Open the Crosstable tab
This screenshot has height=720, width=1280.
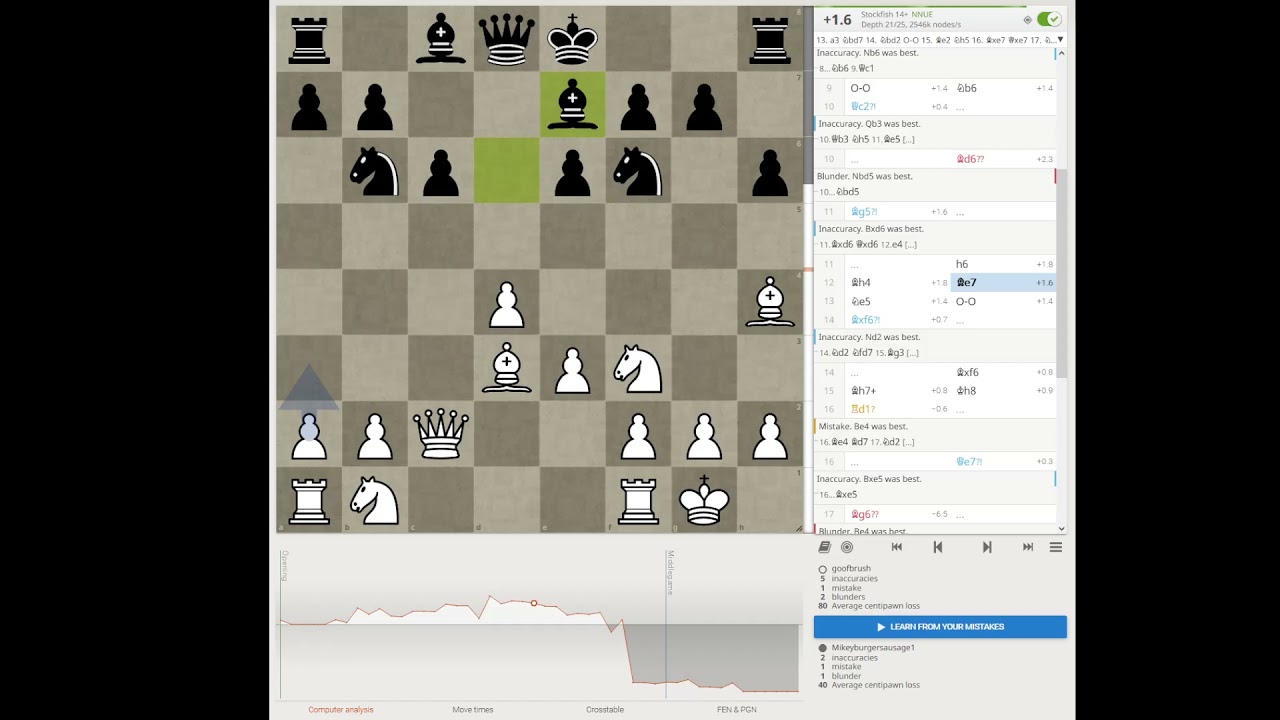tap(605, 709)
